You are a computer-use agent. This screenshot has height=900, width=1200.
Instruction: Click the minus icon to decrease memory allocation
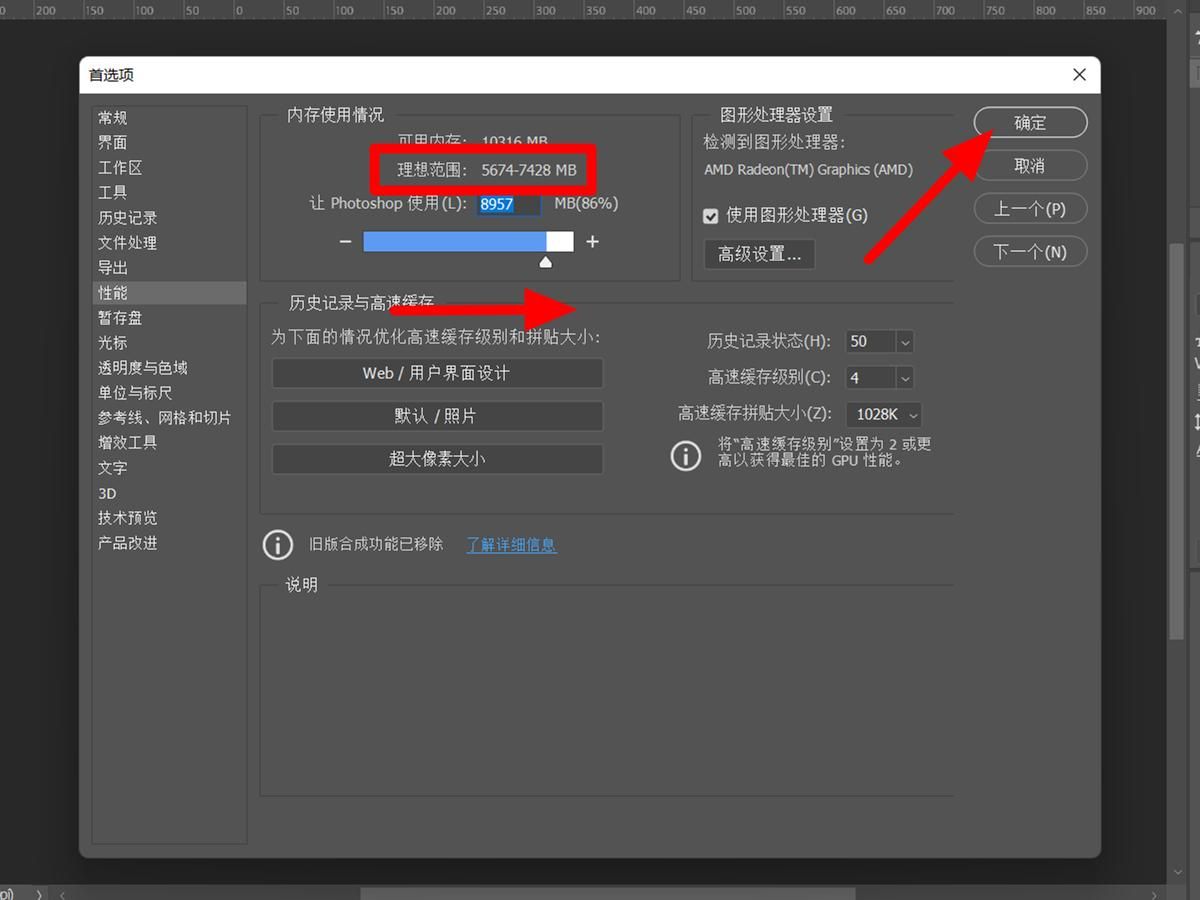coord(344,241)
